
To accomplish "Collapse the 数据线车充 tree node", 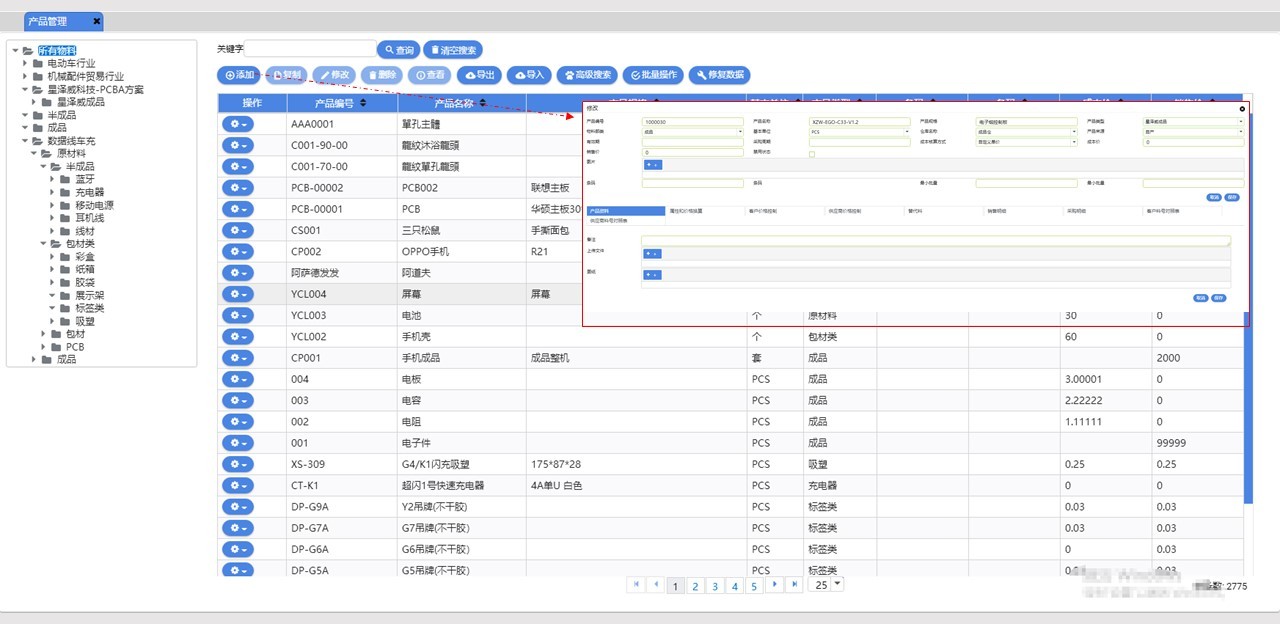I will coord(26,141).
